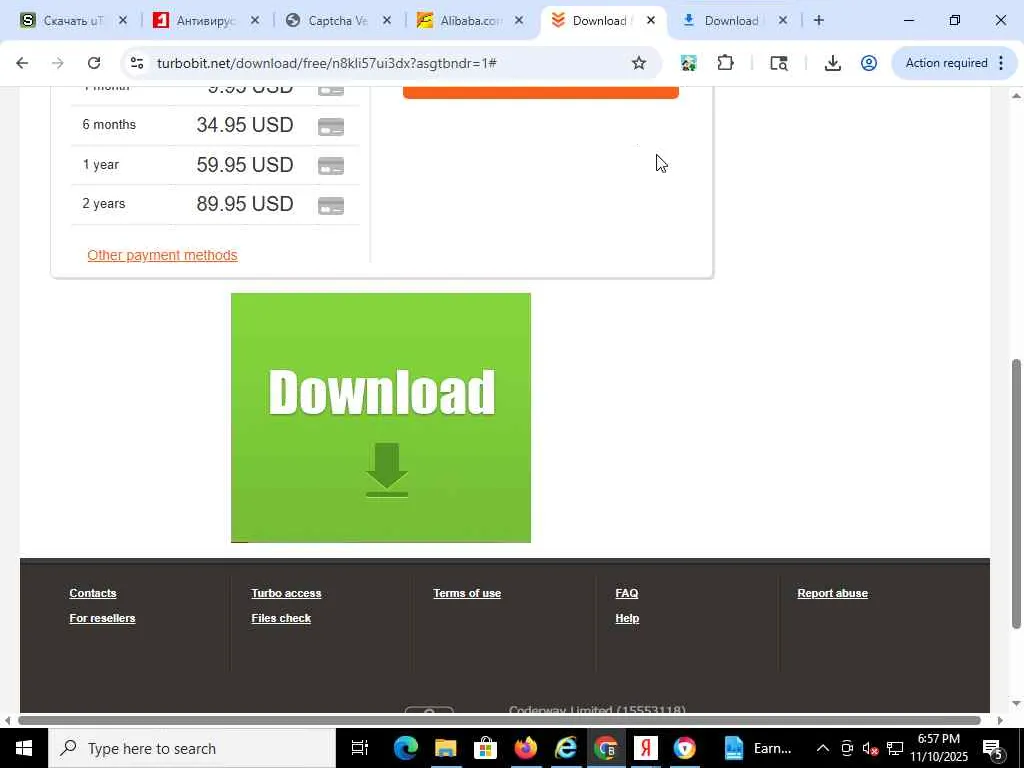
Task: Reload the turbobit page
Action: click(94, 63)
